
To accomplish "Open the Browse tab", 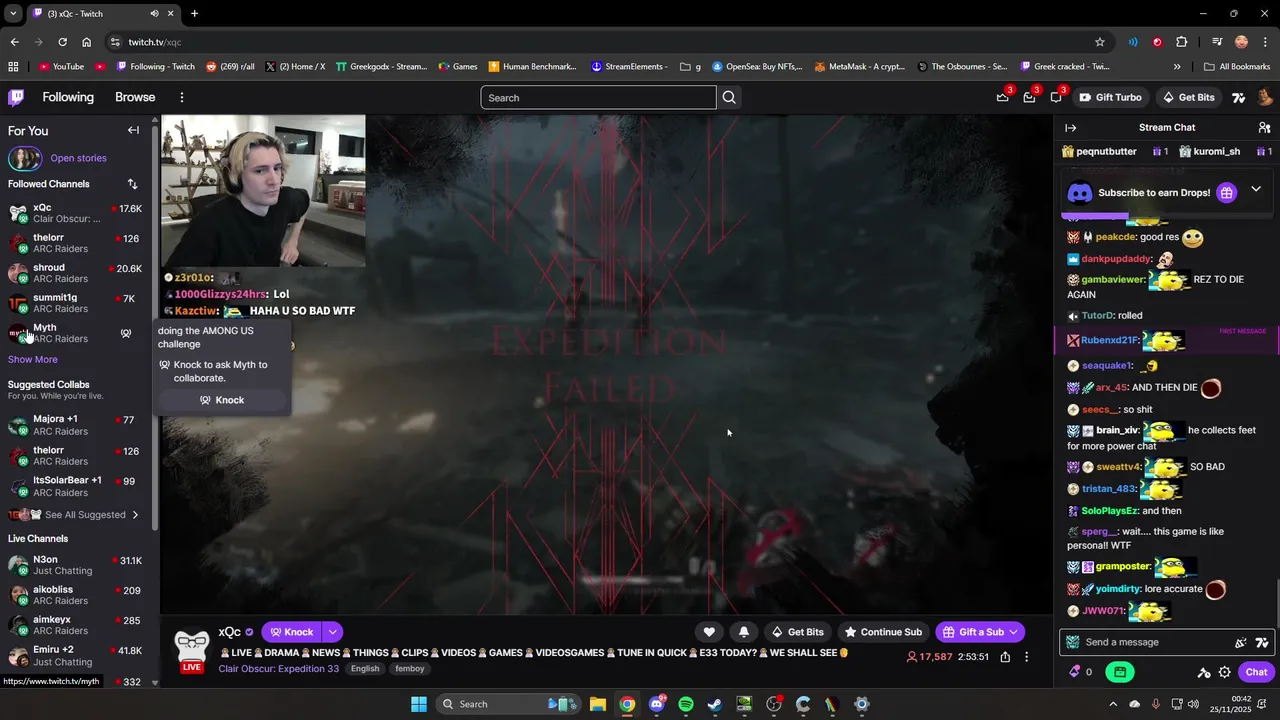I will pos(135,97).
